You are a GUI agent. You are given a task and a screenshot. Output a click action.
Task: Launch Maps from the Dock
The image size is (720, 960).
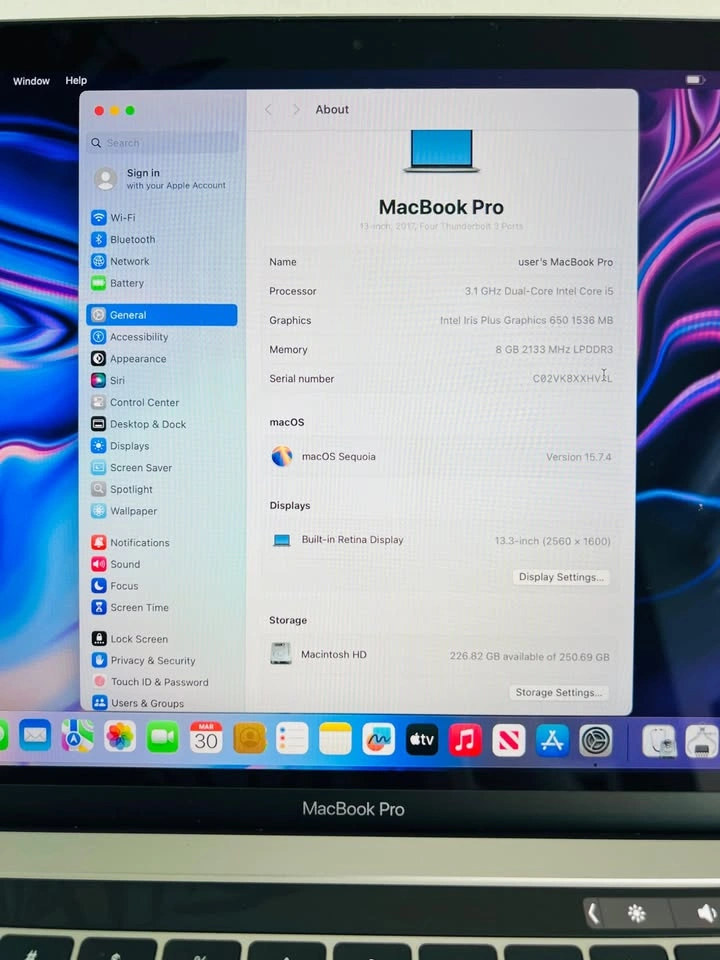(x=78, y=736)
